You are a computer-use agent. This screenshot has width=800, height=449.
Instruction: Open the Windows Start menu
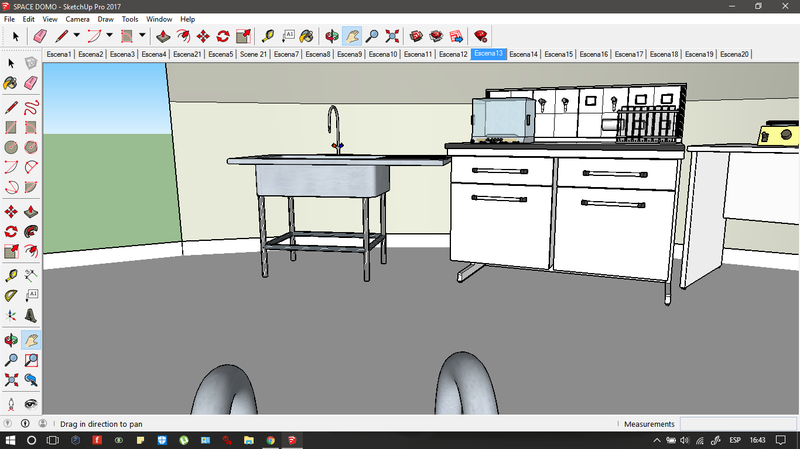pos(11,440)
